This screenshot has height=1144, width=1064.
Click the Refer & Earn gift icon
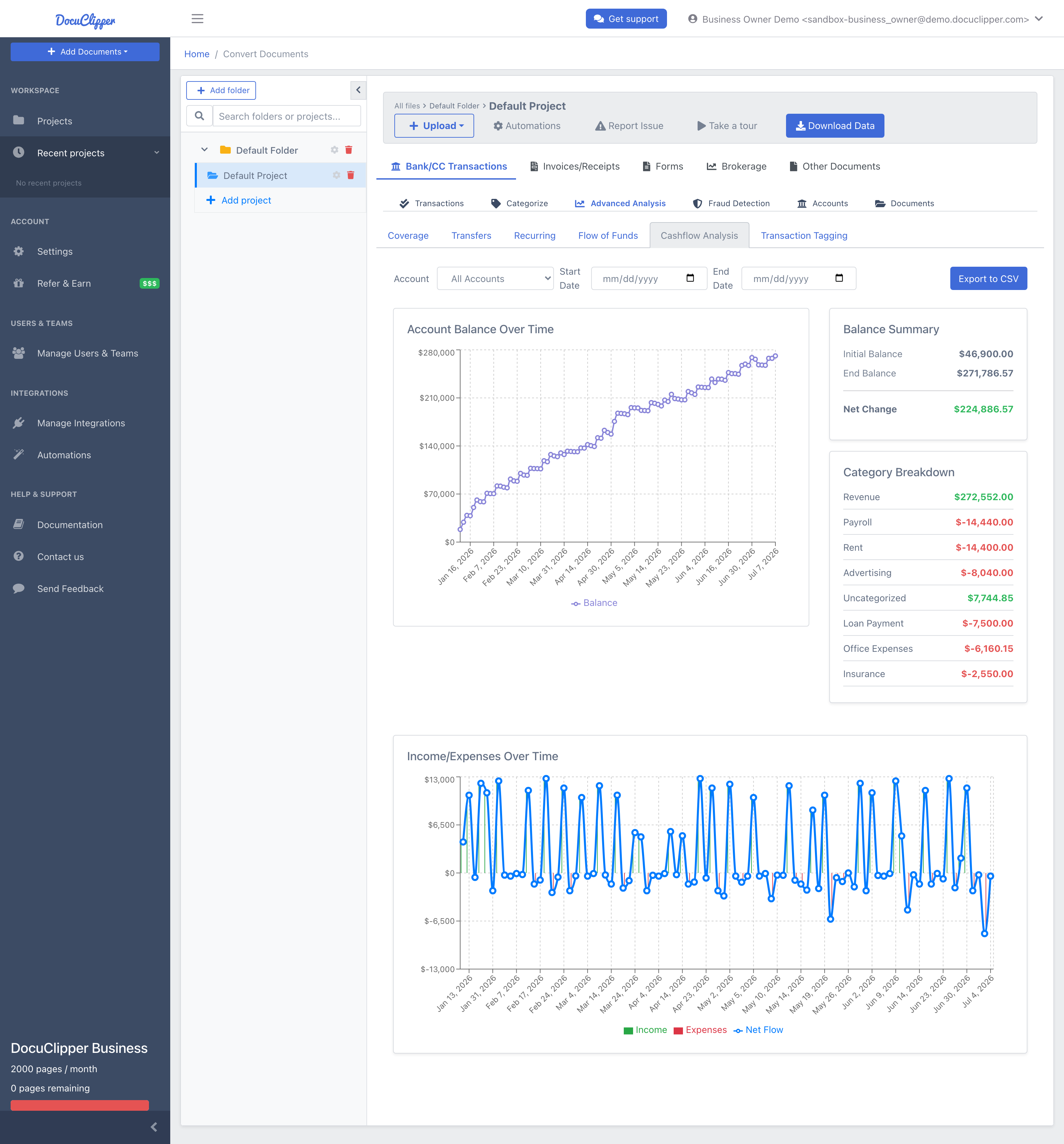pyautogui.click(x=18, y=283)
